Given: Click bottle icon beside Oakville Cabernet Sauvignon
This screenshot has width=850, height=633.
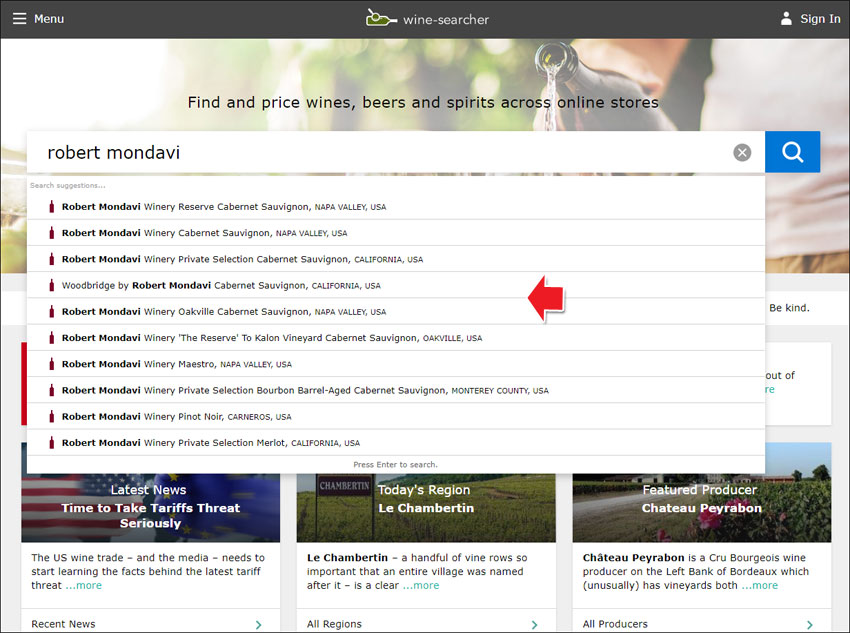Looking at the screenshot, I should (x=51, y=311).
